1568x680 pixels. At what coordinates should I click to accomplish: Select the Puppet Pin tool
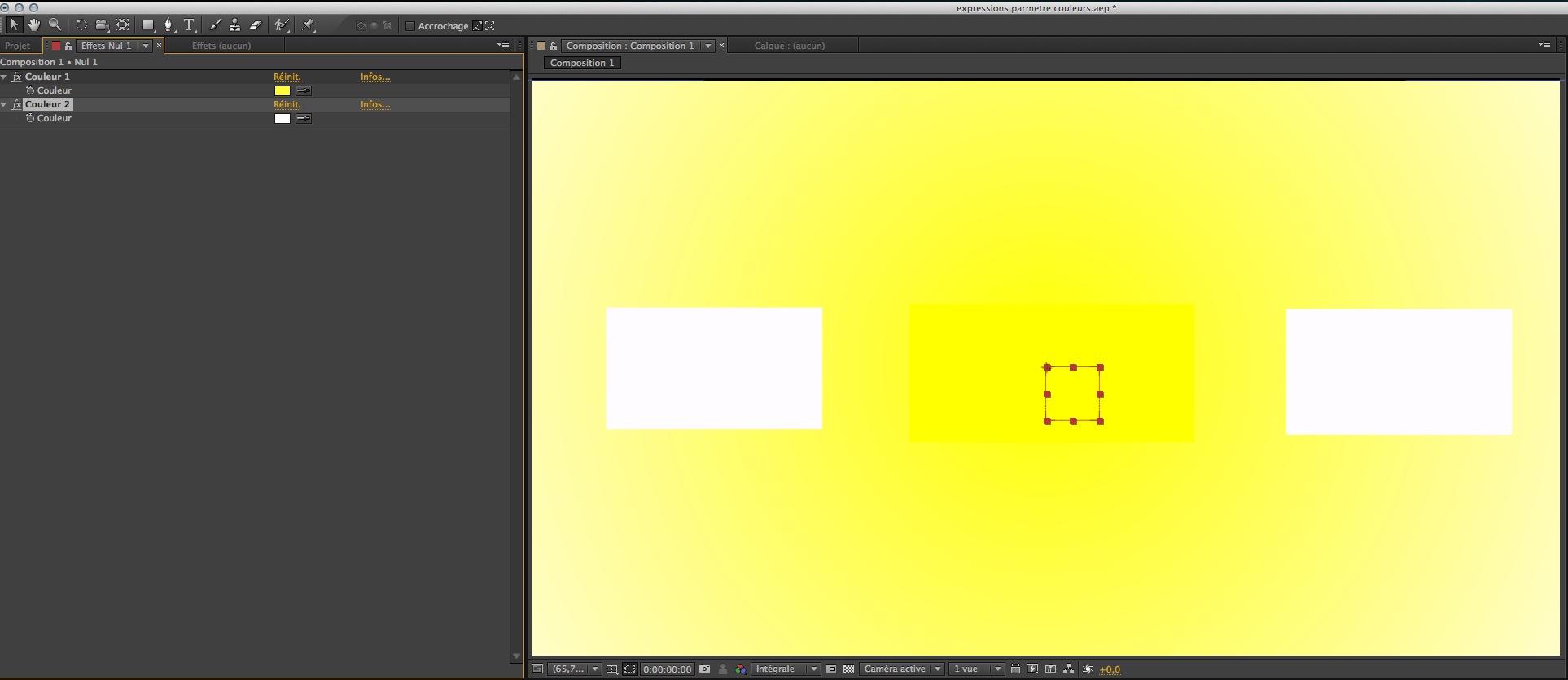point(309,25)
